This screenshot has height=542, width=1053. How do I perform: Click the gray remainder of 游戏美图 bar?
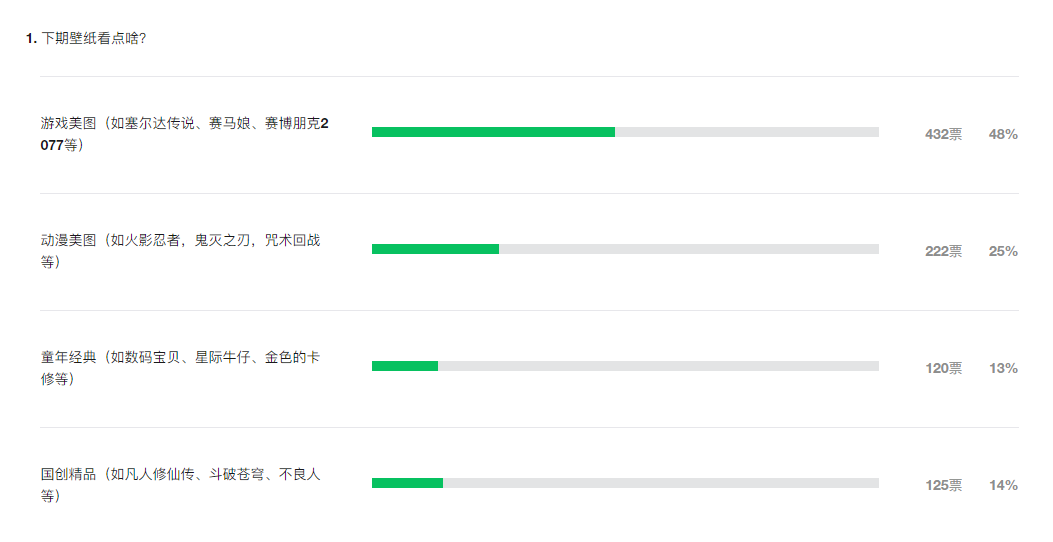[747, 132]
